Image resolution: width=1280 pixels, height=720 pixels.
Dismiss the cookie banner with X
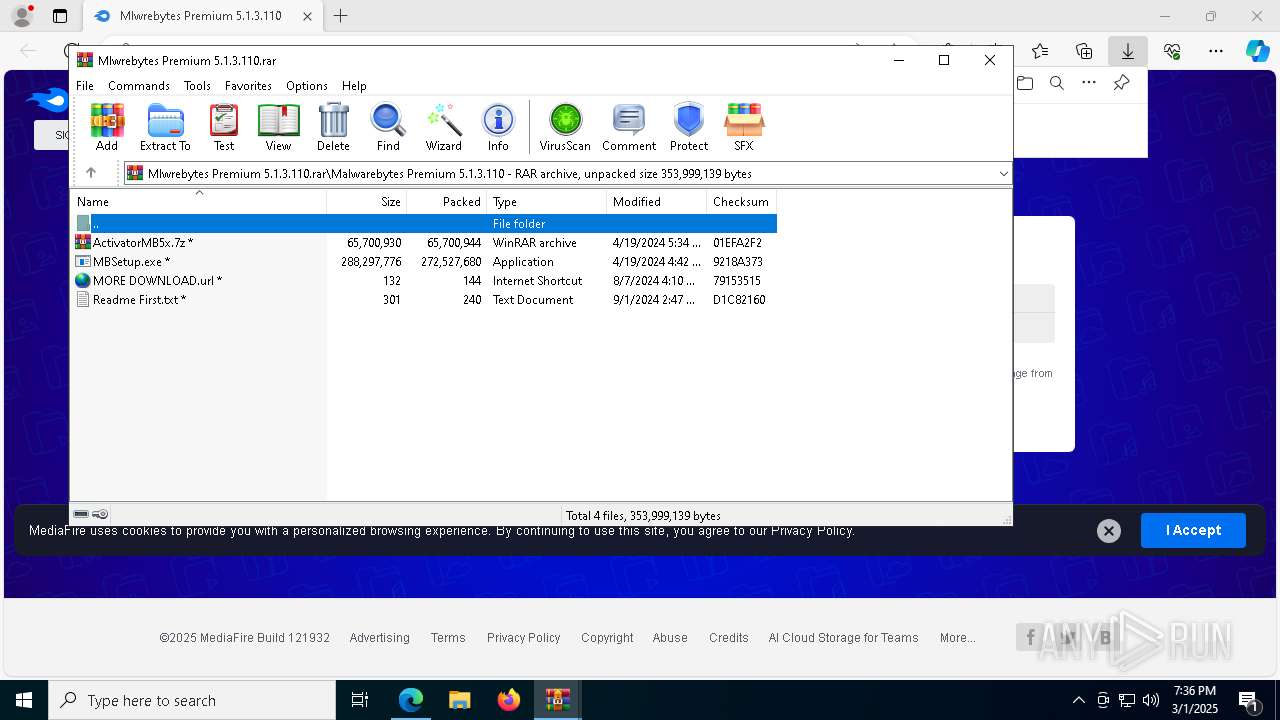click(x=1109, y=531)
